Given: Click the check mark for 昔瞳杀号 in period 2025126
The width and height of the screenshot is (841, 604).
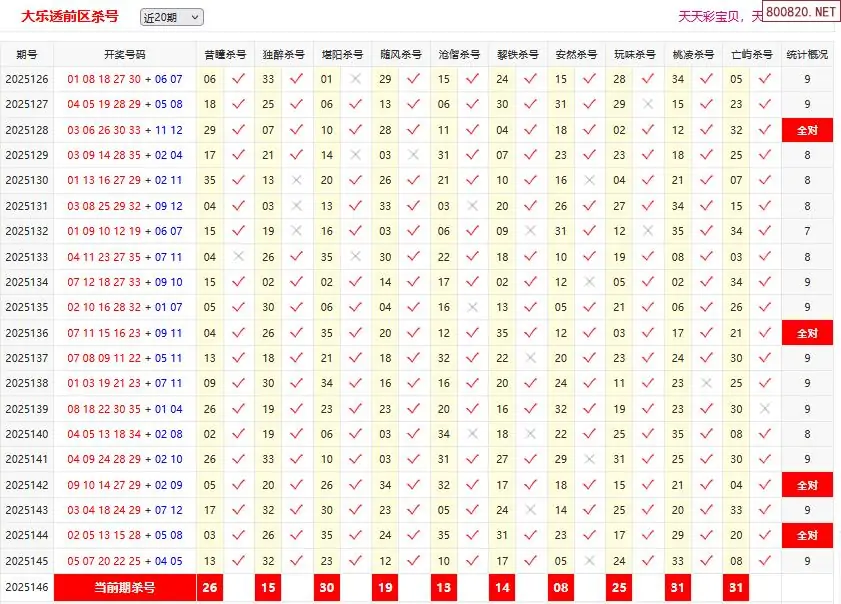Looking at the screenshot, I should (x=238, y=78).
